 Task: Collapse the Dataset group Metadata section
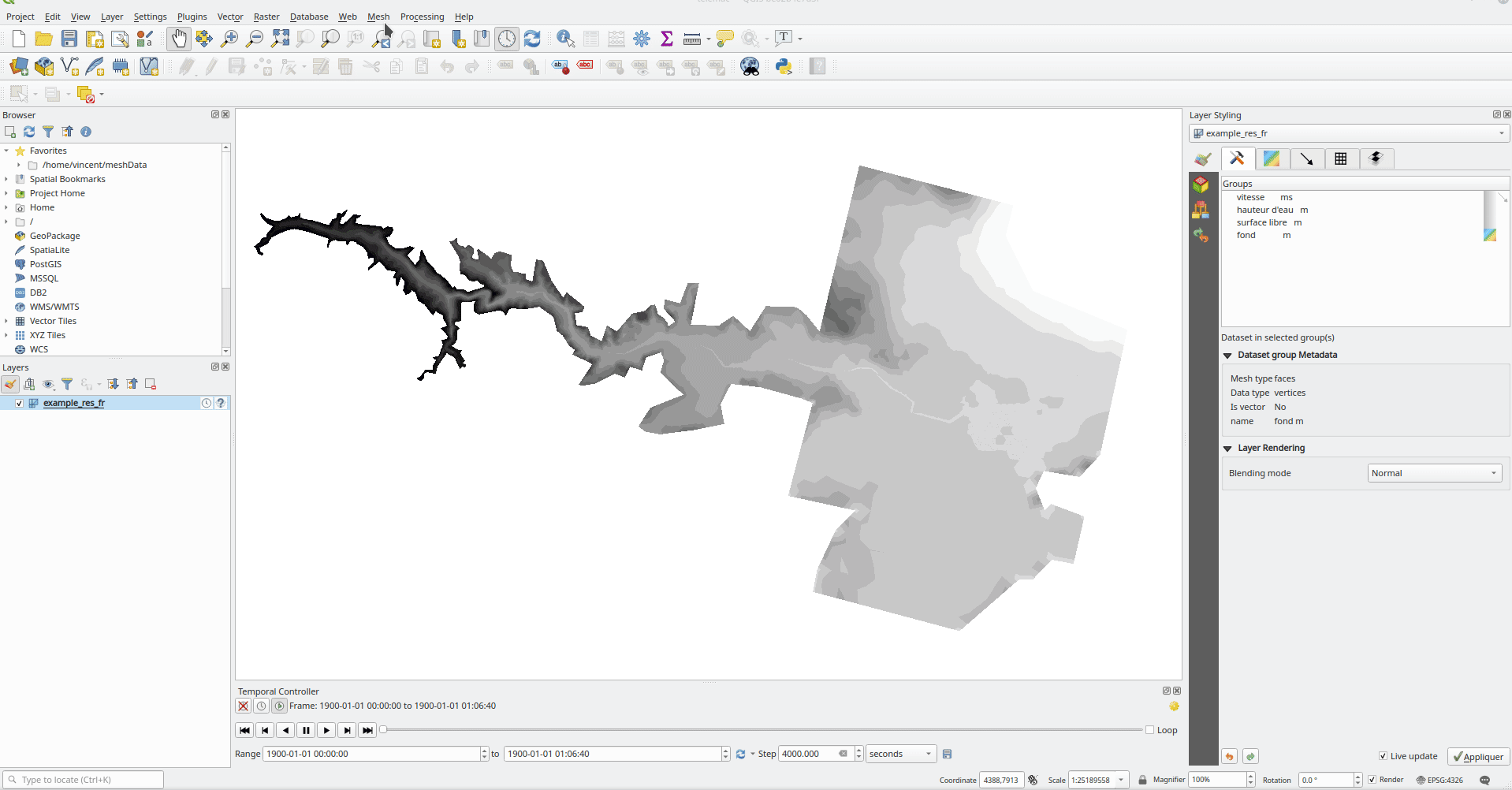pyautogui.click(x=1227, y=356)
